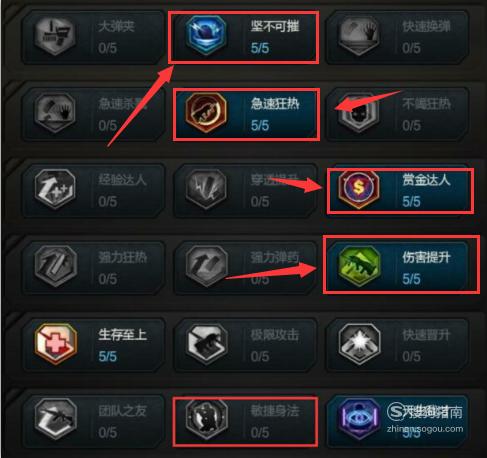This screenshot has height=458, width=487.
Task: Click the 穿透提升 skill card
Action: [x=245, y=191]
